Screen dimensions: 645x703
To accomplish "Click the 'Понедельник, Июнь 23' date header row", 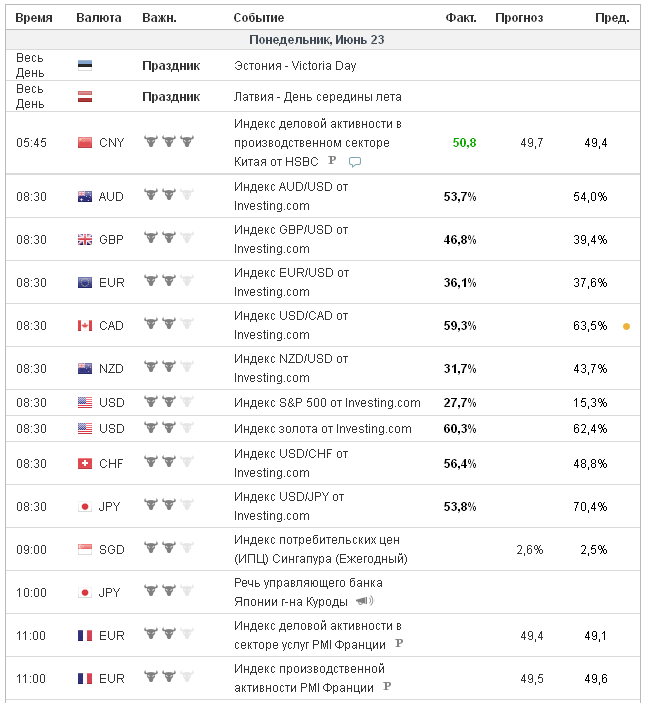I will (x=316, y=40).
